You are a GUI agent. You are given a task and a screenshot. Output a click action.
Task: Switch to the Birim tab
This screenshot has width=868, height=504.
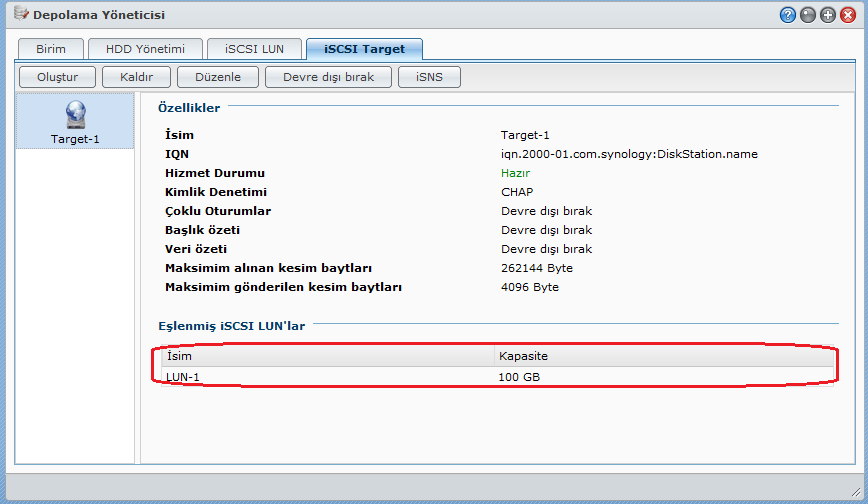(51, 49)
